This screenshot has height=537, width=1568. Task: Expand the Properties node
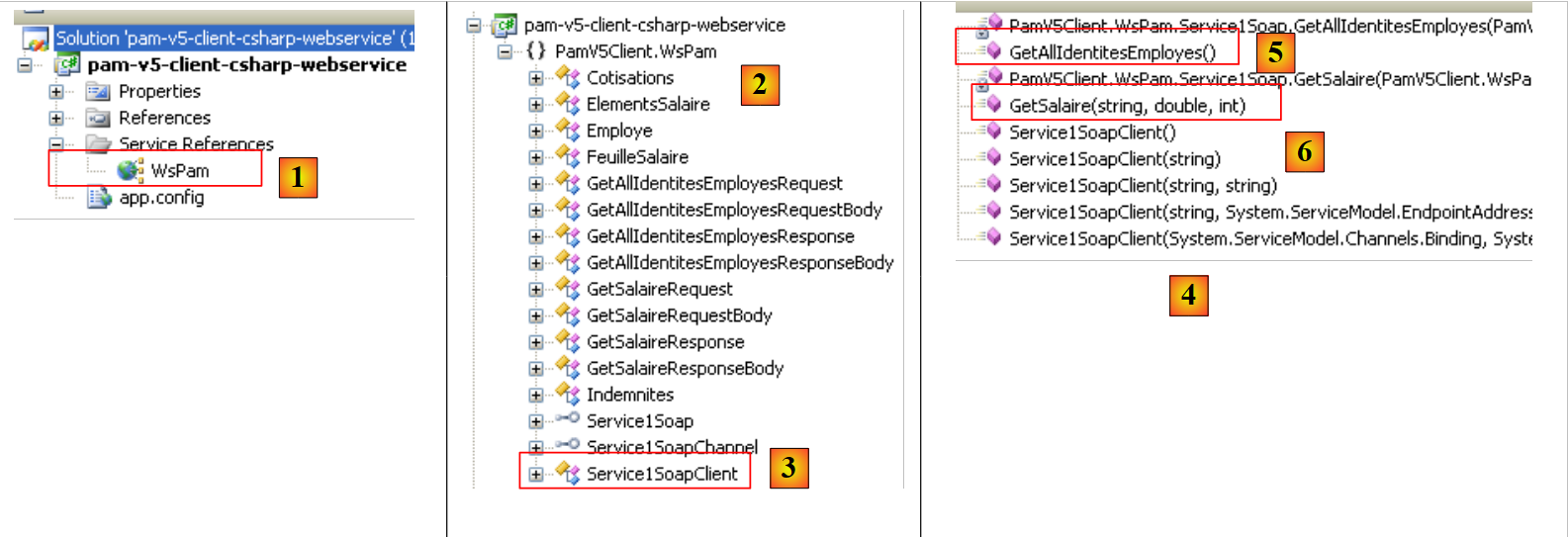[x=56, y=92]
